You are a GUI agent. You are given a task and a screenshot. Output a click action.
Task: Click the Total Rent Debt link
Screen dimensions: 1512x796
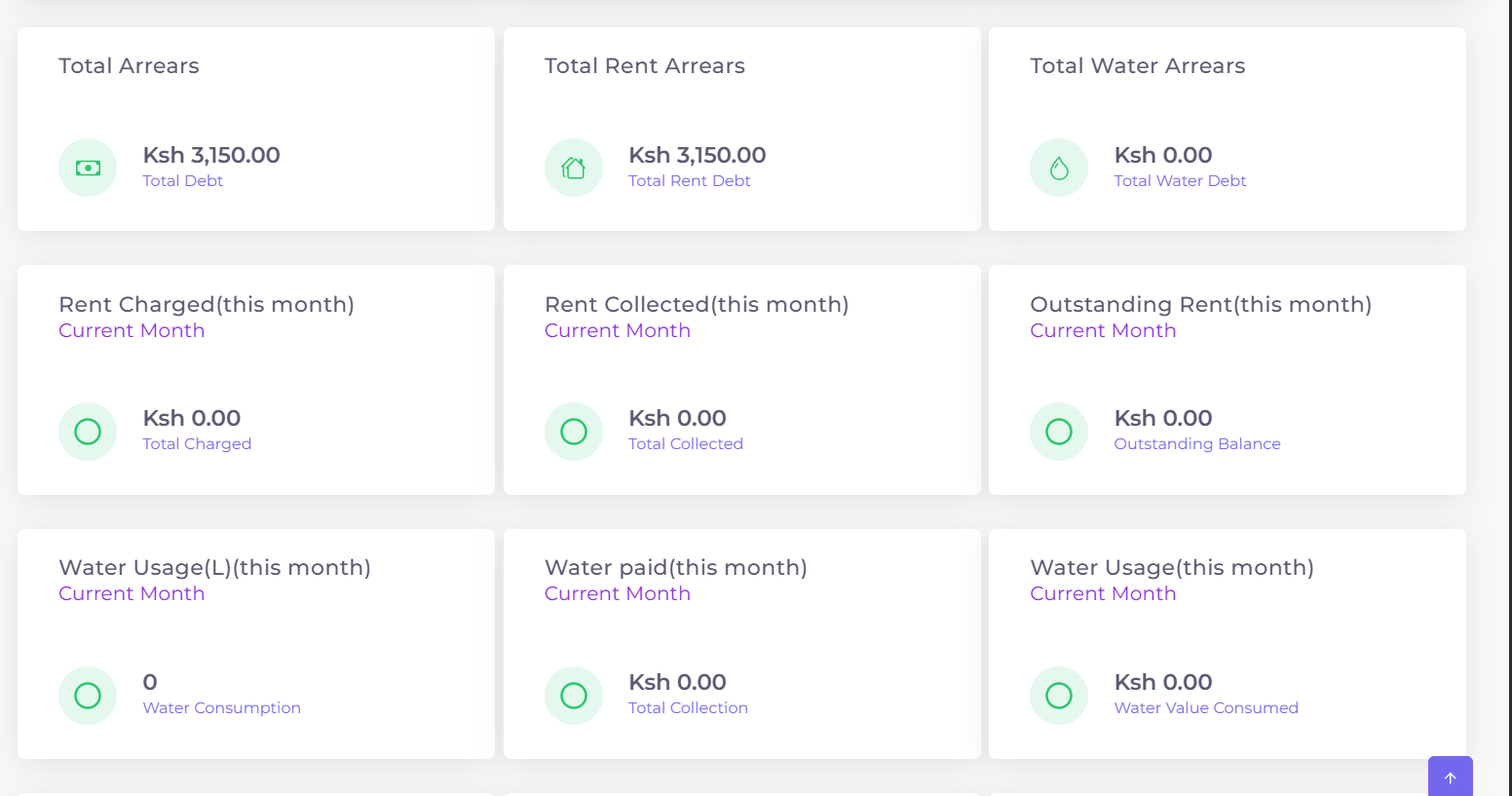pos(689,180)
